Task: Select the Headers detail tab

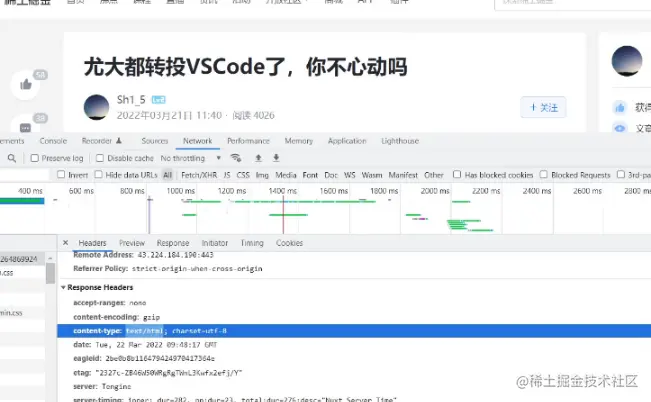Action: pyautogui.click(x=92, y=243)
